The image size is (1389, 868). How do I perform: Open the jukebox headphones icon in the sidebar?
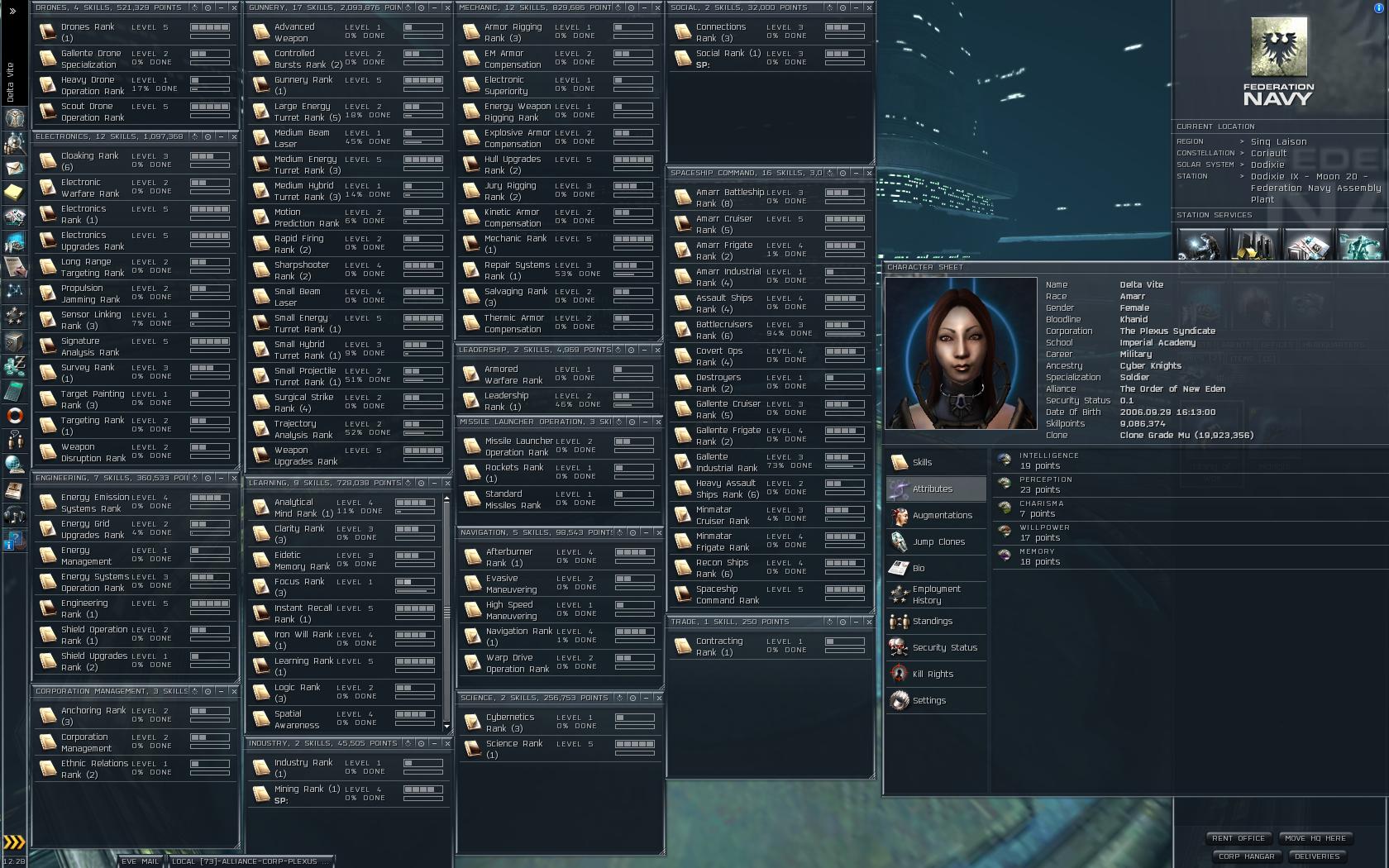click(x=14, y=515)
